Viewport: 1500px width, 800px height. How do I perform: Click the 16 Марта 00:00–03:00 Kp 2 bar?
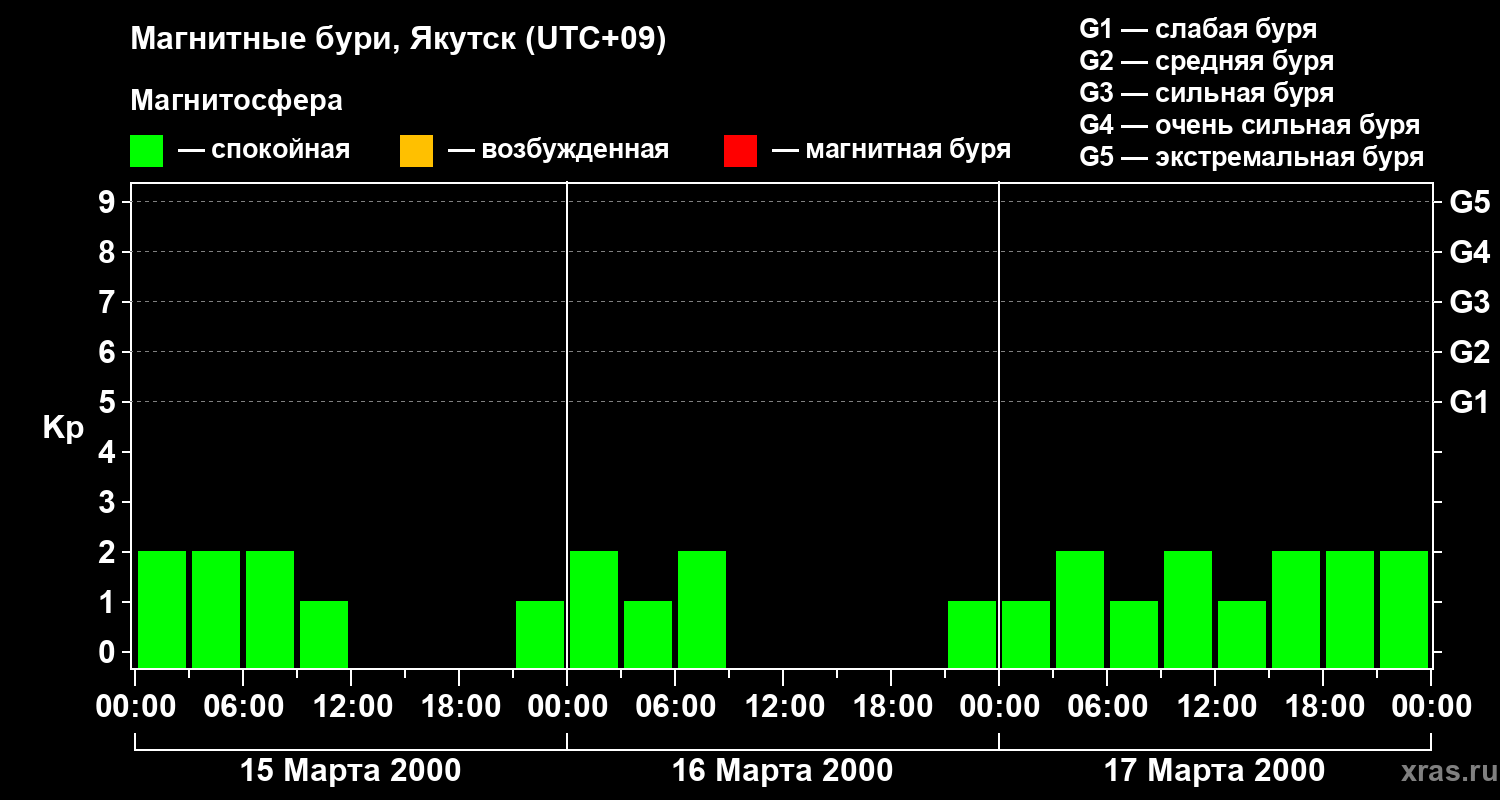click(x=594, y=609)
